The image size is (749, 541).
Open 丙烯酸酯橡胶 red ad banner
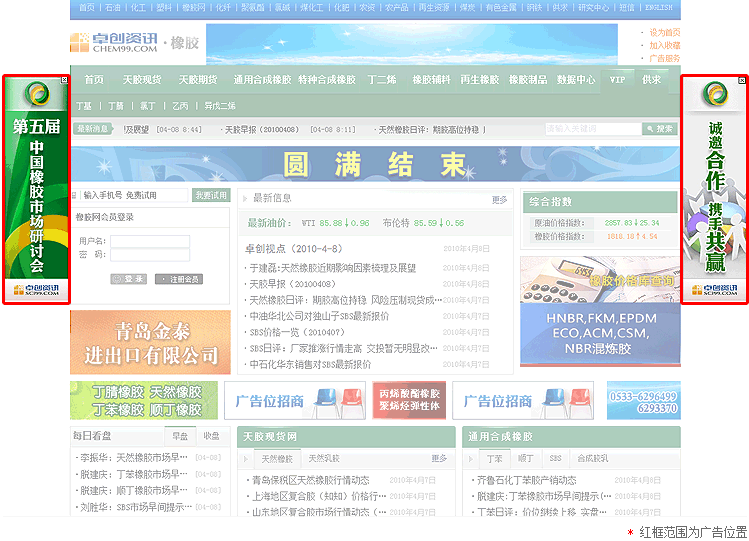(409, 400)
